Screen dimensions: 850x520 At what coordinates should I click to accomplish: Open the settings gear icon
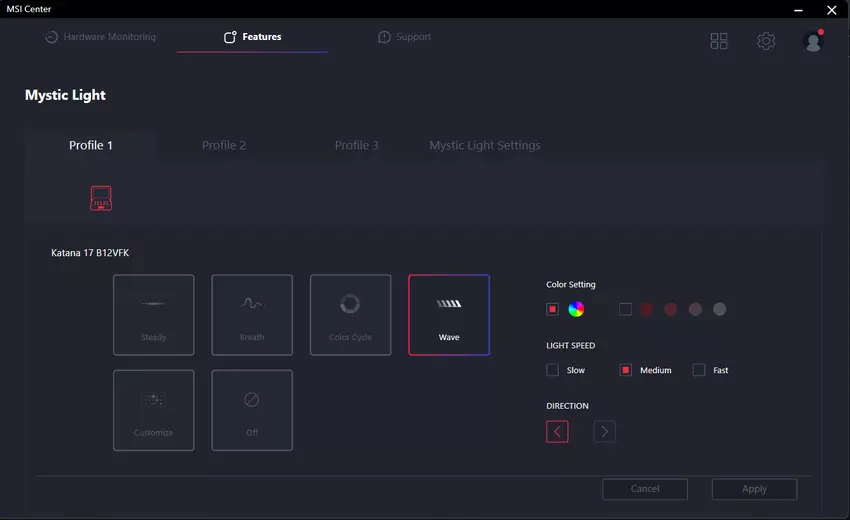[x=766, y=41]
